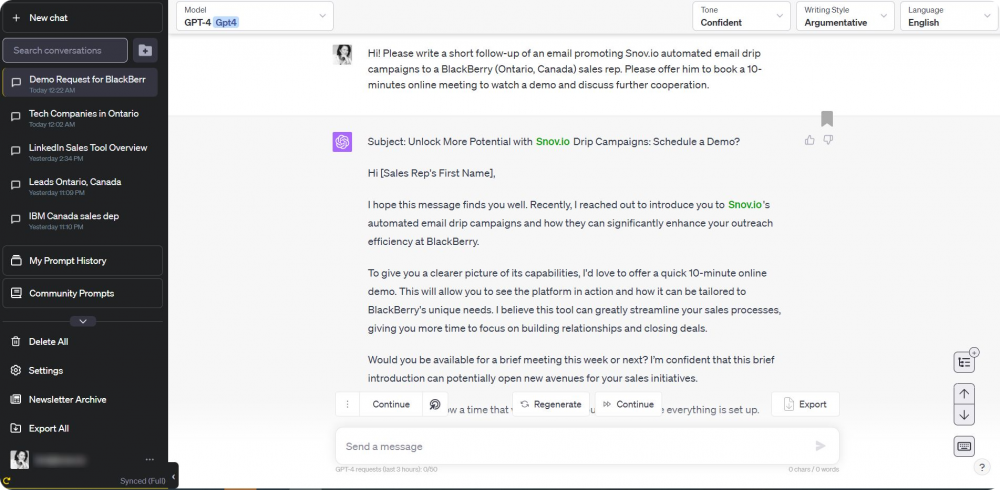Click the user avatar next to prompt
Image resolution: width=1000 pixels, height=490 pixels.
(342, 54)
